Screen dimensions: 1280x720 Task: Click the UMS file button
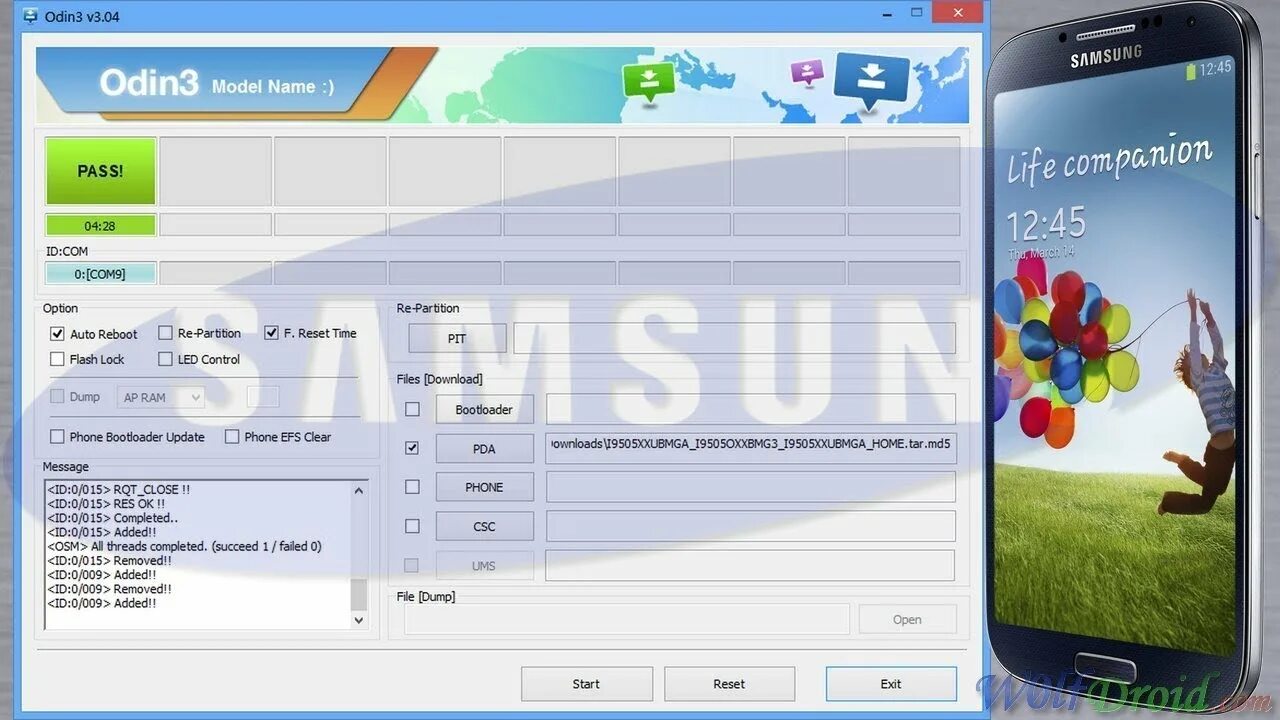[484, 566]
